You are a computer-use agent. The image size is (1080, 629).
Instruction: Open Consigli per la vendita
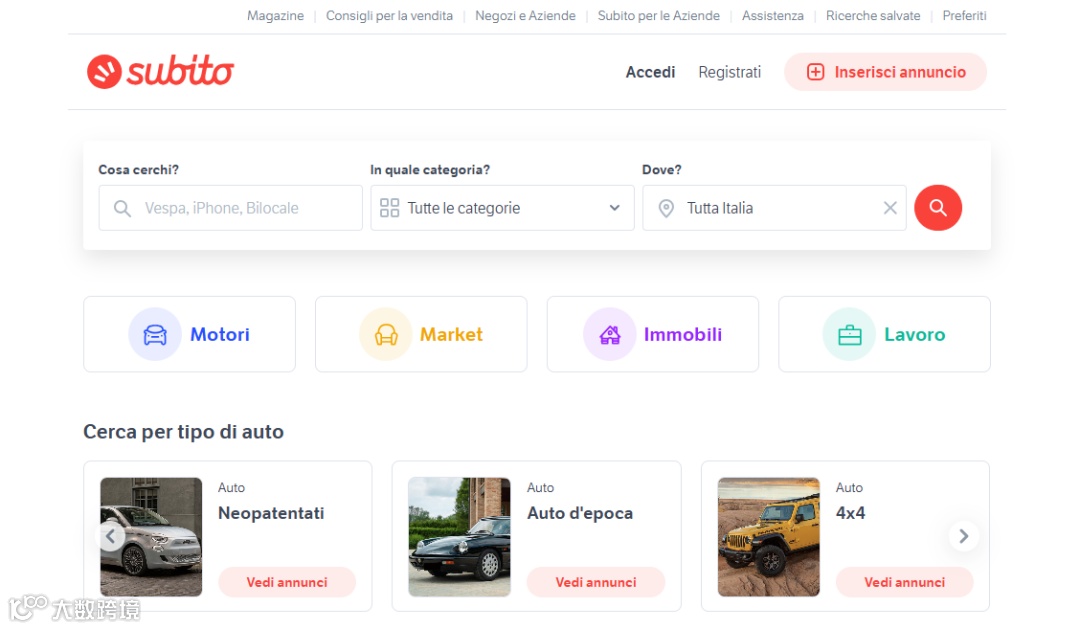click(389, 15)
